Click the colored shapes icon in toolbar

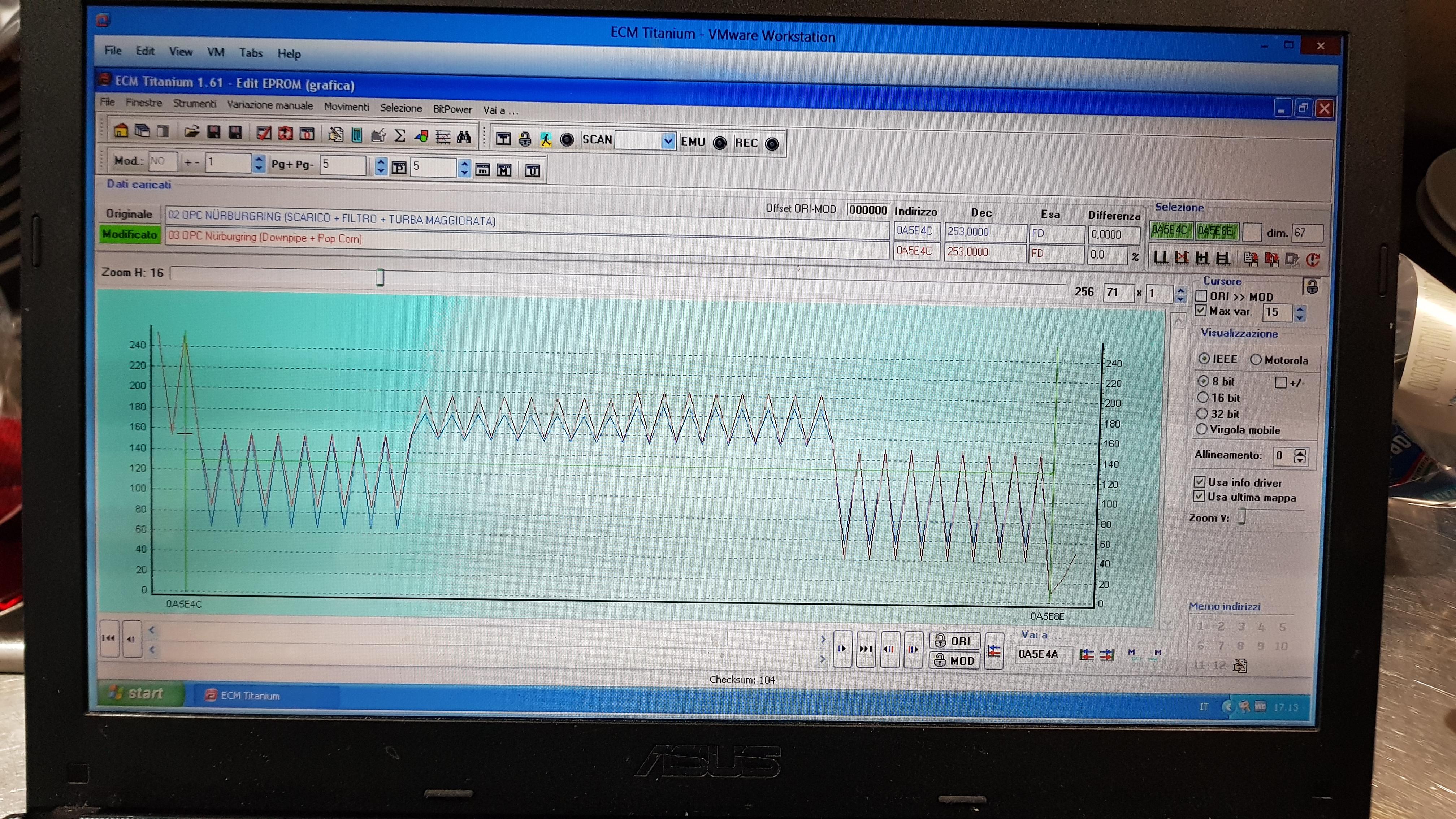pyautogui.click(x=421, y=136)
